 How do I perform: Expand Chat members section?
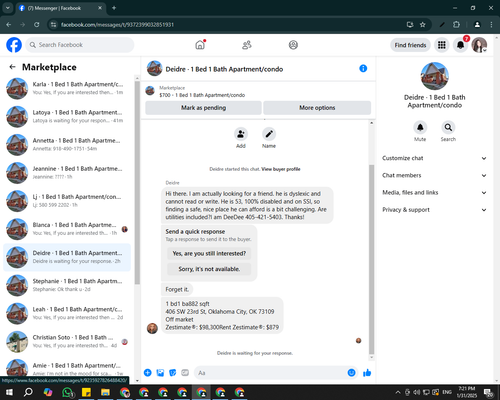434,175
